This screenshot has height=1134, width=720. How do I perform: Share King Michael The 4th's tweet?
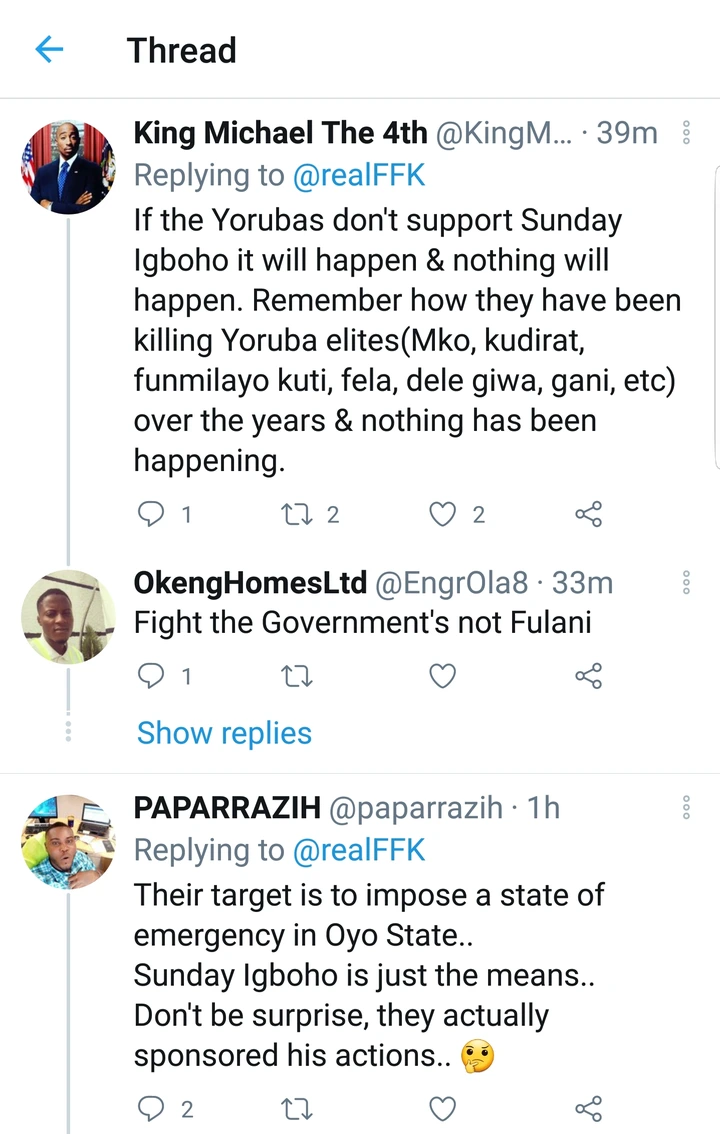[x=588, y=514]
